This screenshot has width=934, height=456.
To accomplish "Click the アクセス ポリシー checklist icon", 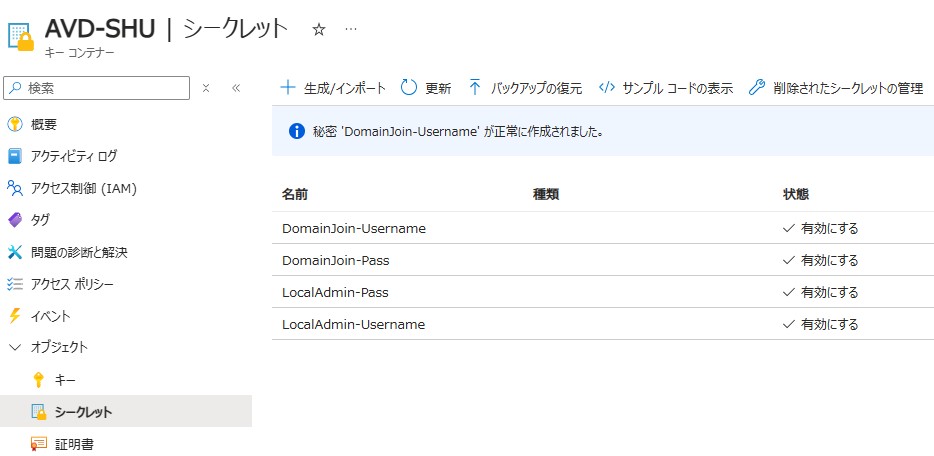I will coord(15,285).
